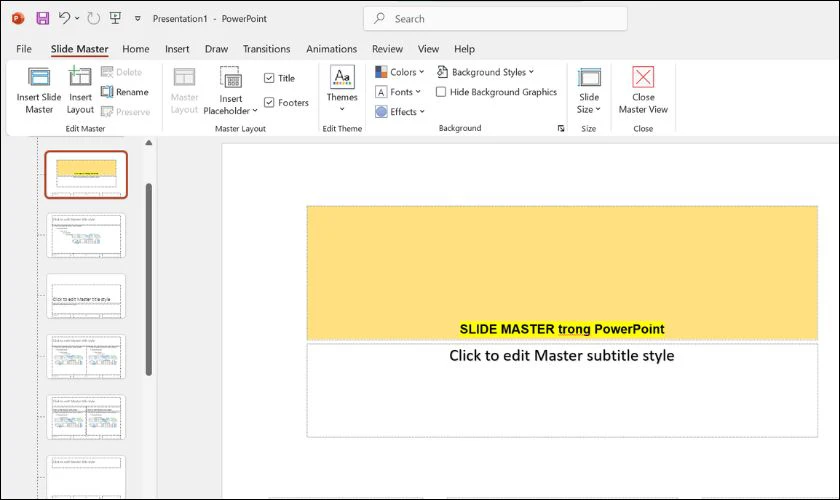Select the title slide layout thumbnail

coord(86,175)
